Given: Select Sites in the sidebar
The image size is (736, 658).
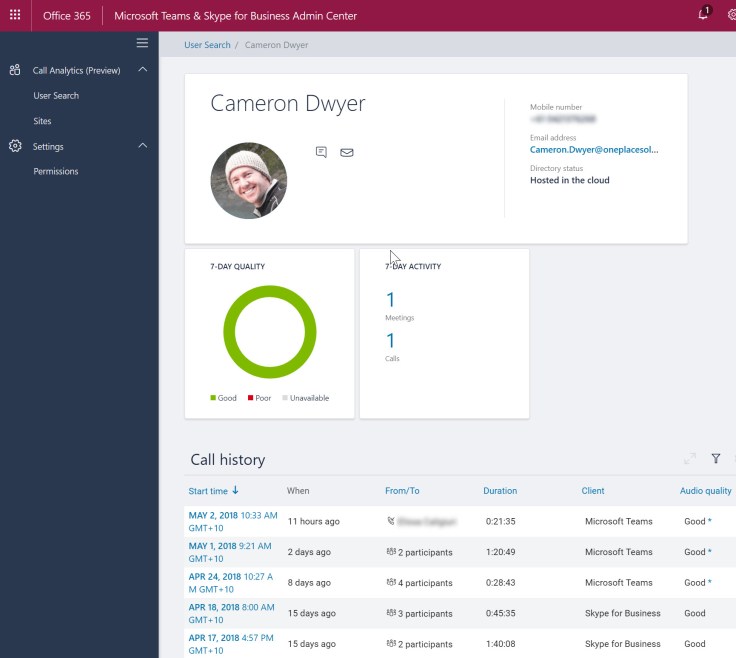Looking at the screenshot, I should tap(42, 121).
